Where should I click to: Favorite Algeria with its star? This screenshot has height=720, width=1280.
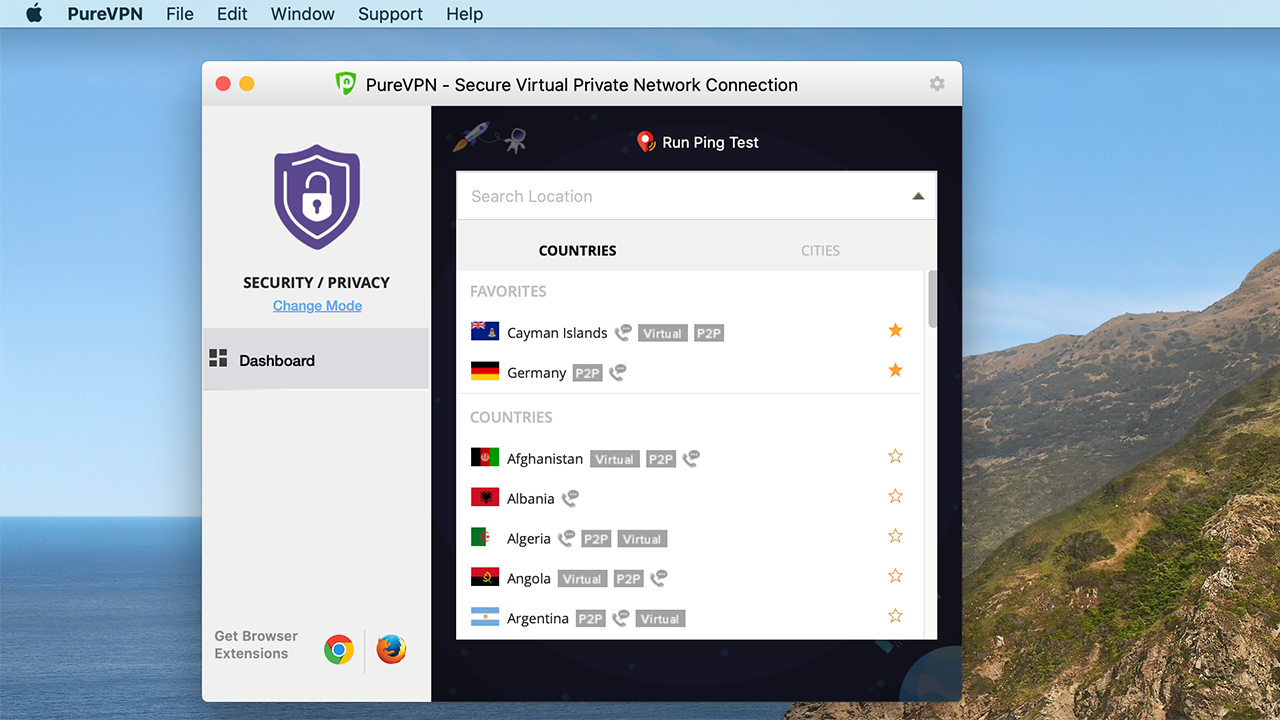tap(895, 536)
